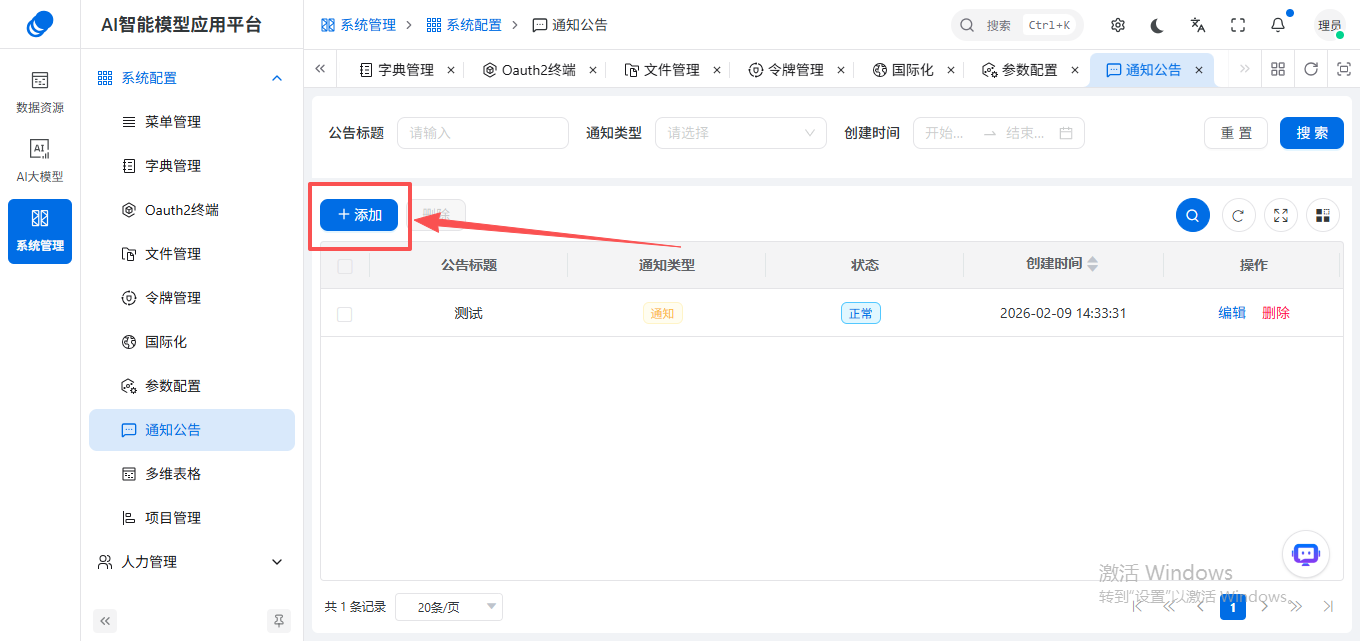This screenshot has height=641, width=1360.
Task: Click the 正常 status tag
Action: [x=861, y=313]
